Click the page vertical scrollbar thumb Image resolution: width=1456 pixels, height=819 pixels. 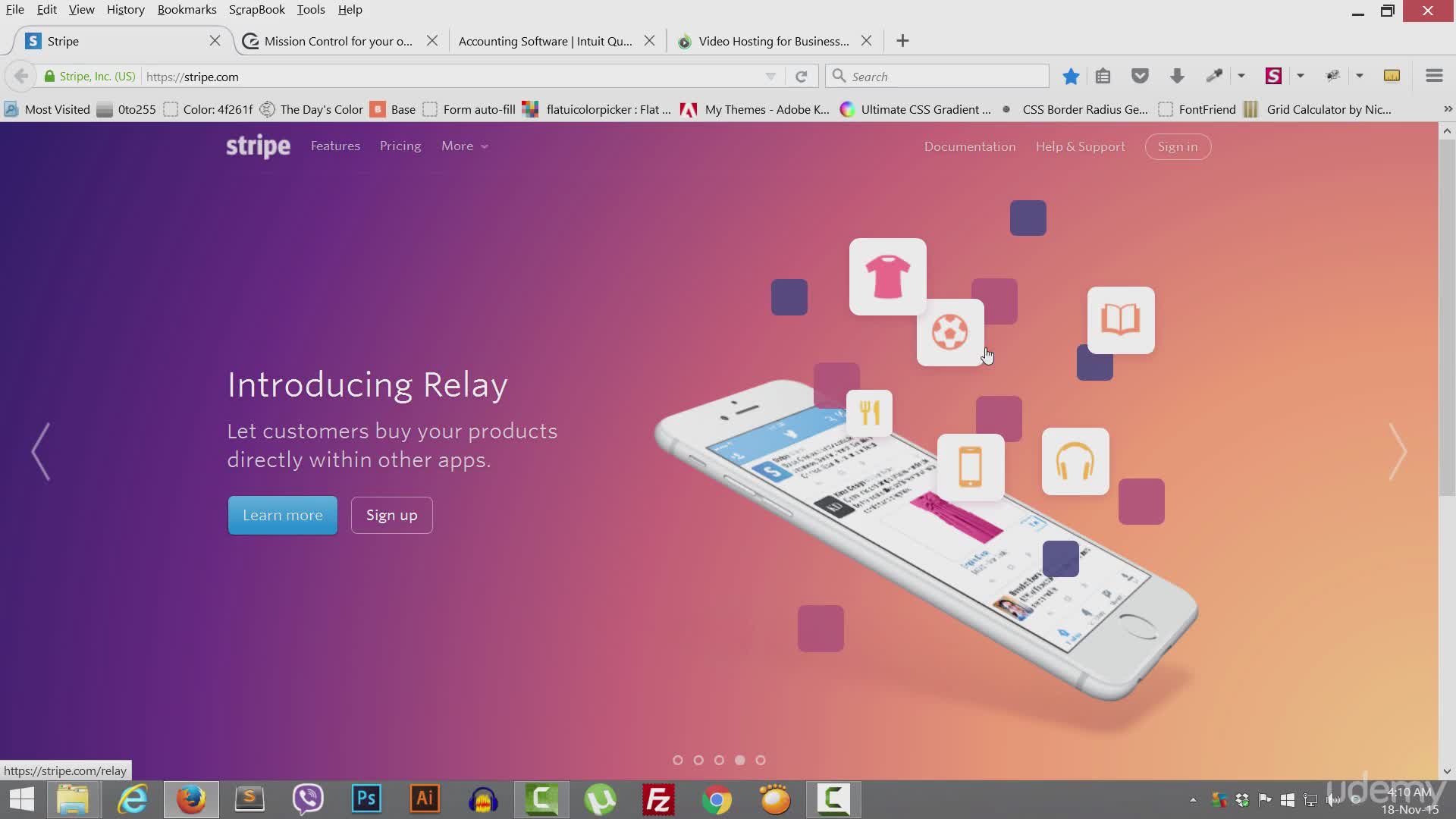pos(1447,317)
